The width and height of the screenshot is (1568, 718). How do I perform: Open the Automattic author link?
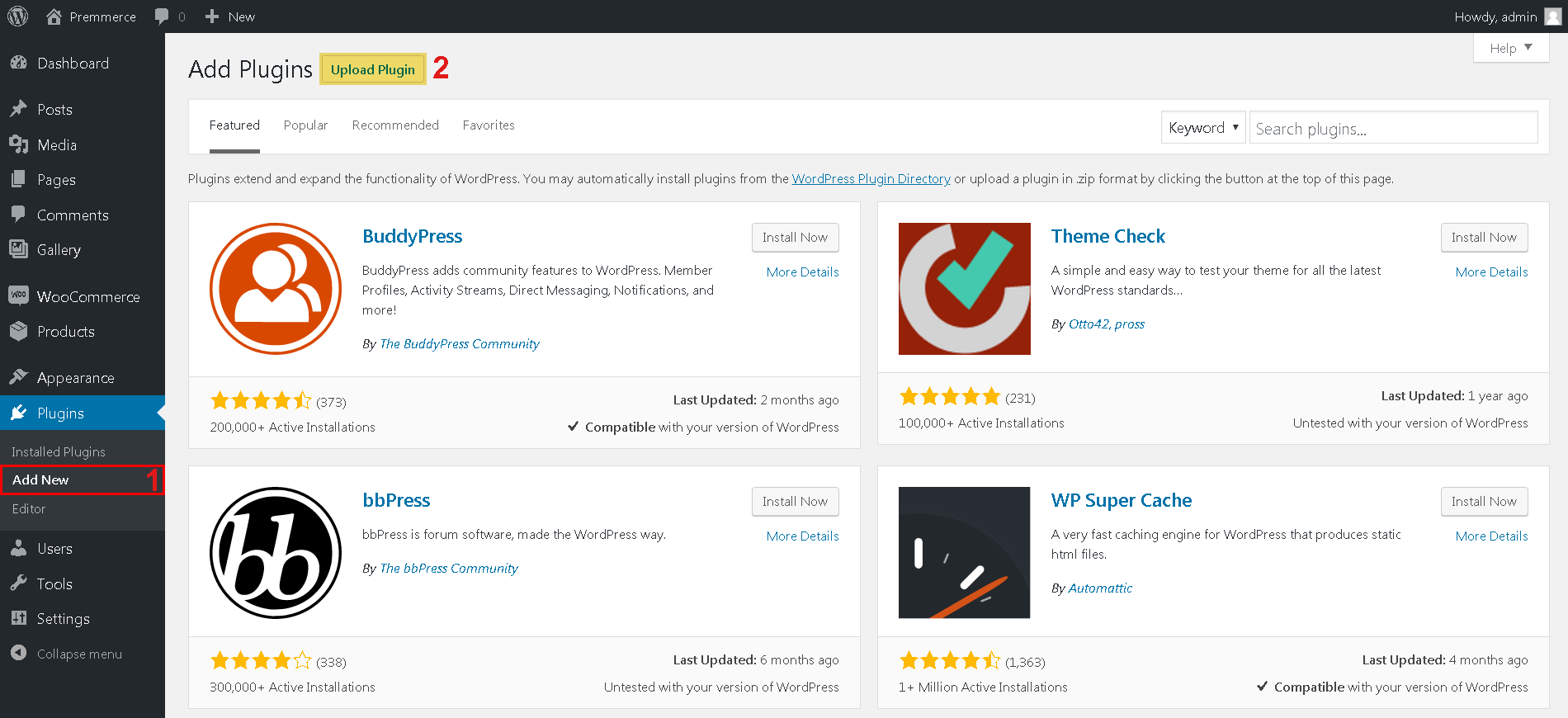tap(1100, 588)
